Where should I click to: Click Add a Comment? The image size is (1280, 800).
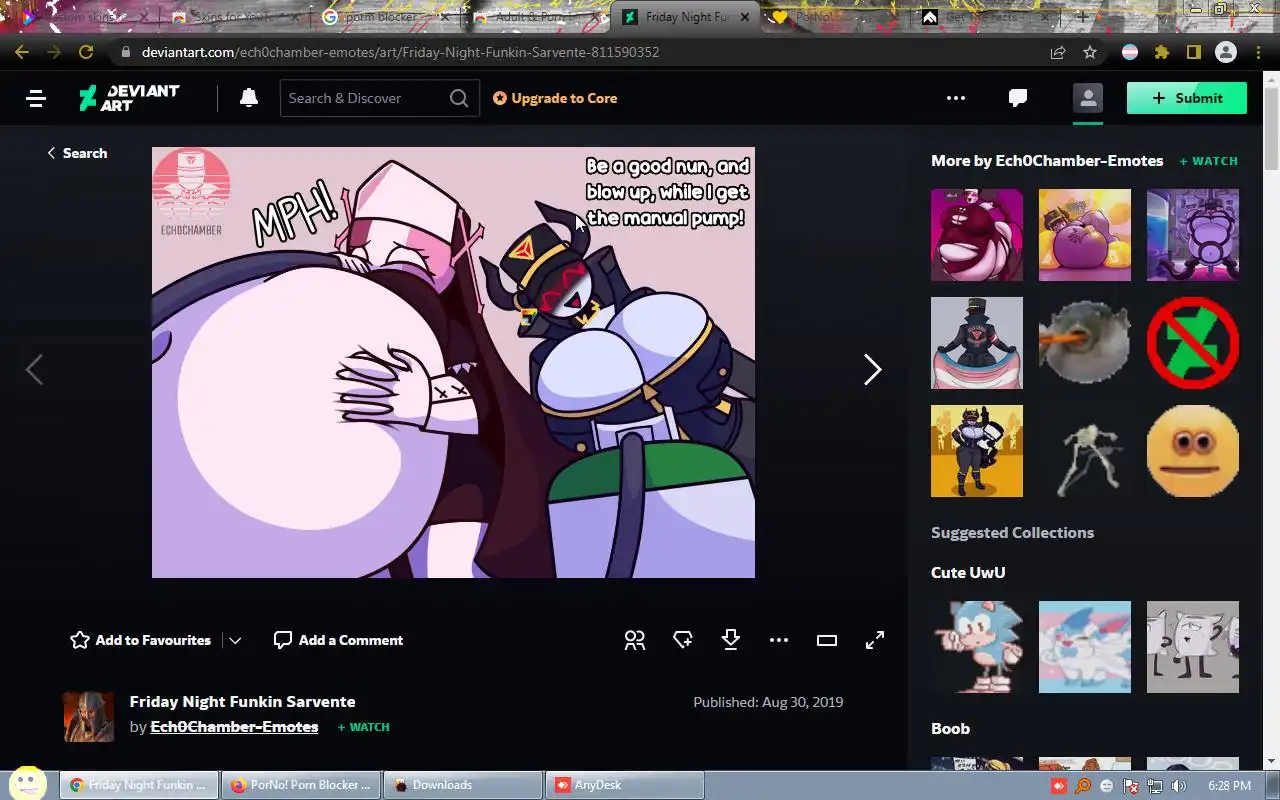[338, 640]
